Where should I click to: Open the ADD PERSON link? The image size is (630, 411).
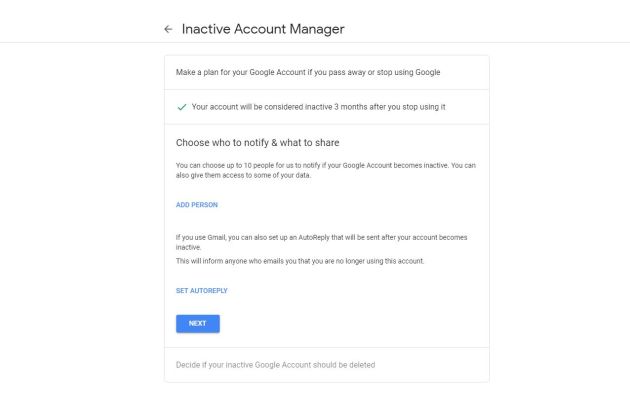point(197,205)
